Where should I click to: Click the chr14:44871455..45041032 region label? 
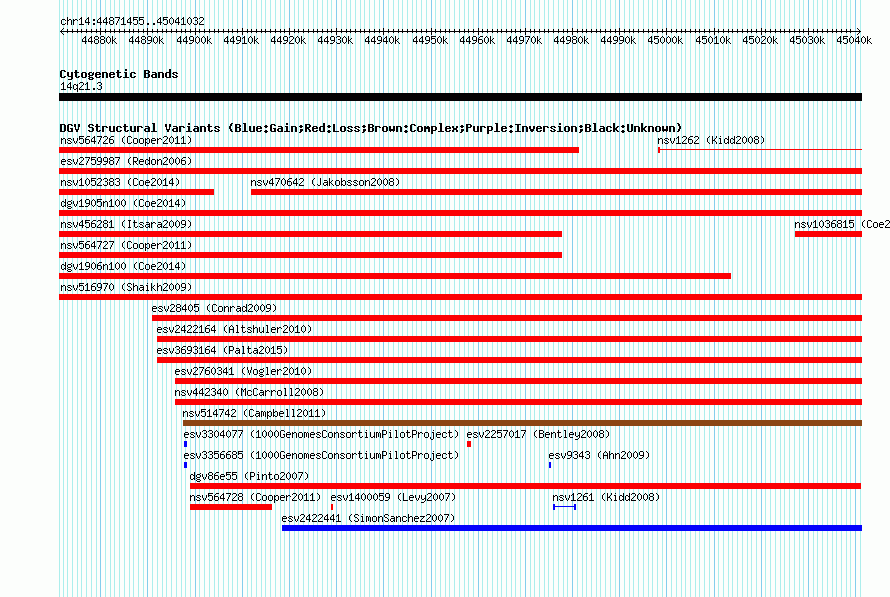[132, 21]
